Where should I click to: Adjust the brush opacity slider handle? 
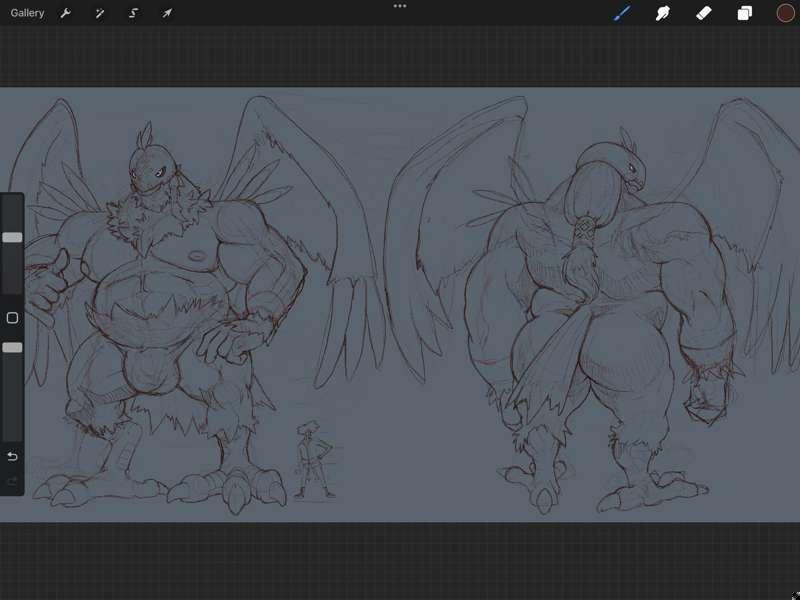tap(12, 347)
